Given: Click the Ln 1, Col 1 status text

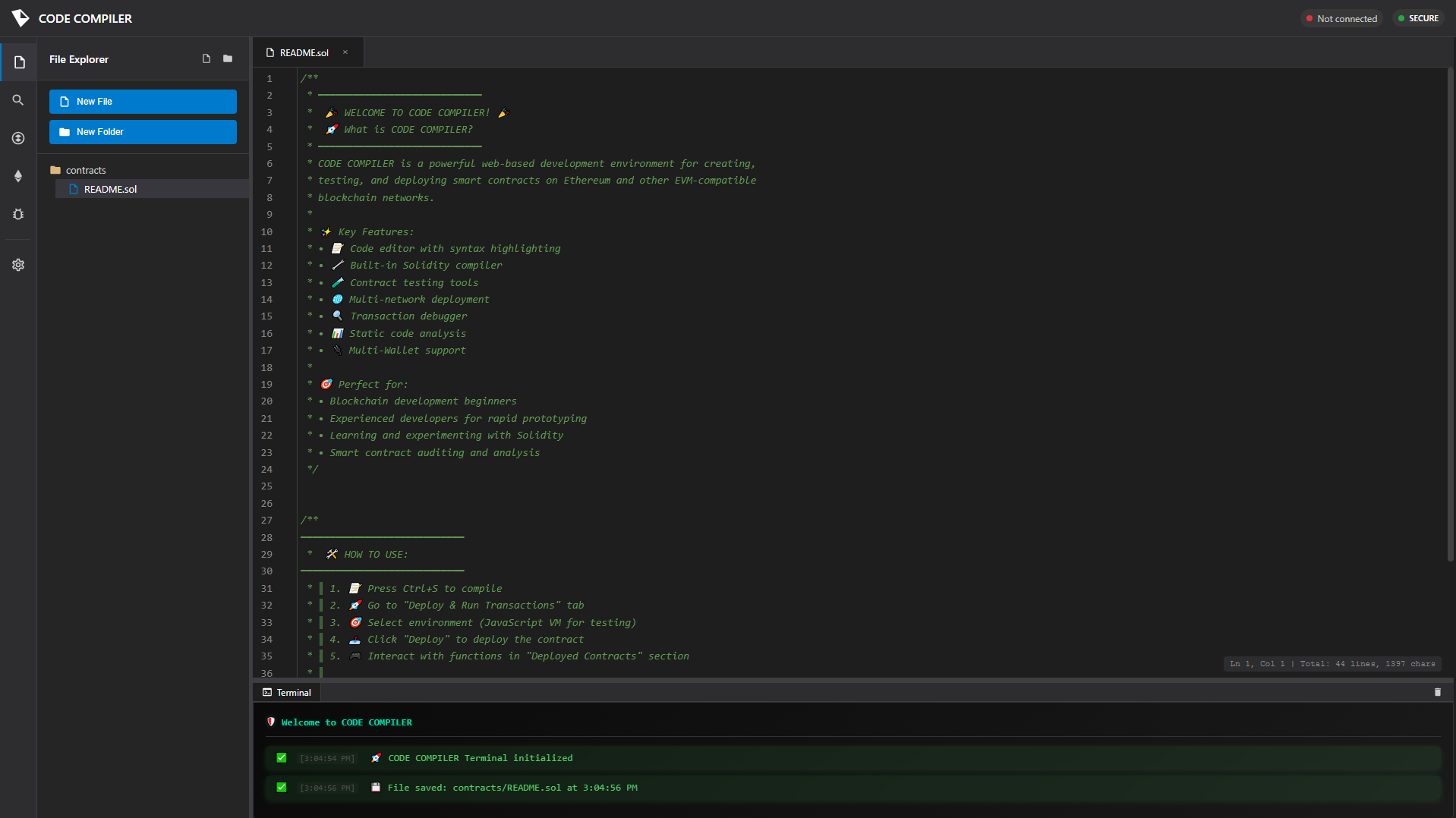Looking at the screenshot, I should pyautogui.click(x=1257, y=664).
